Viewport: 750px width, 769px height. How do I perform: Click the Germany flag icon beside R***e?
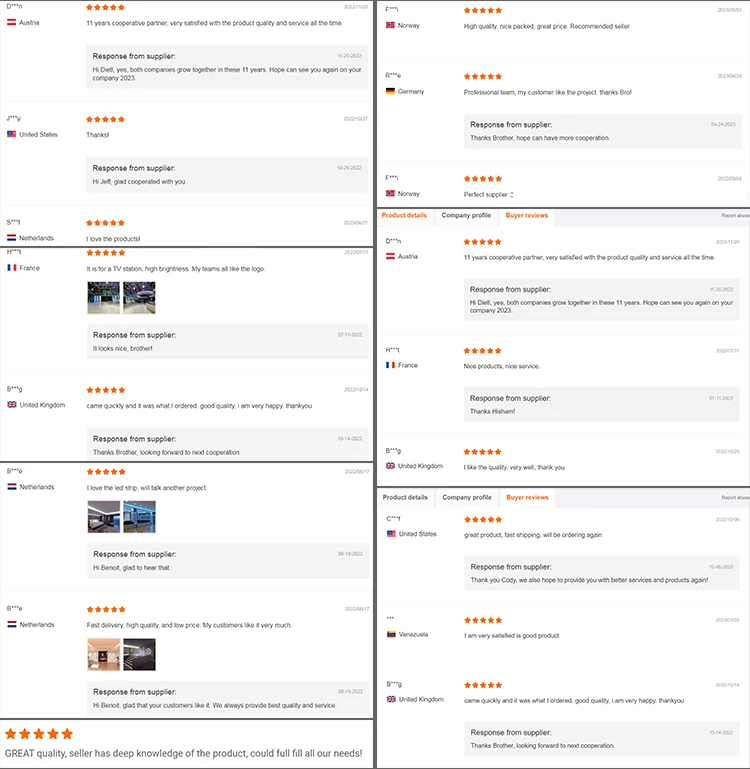[x=390, y=91]
